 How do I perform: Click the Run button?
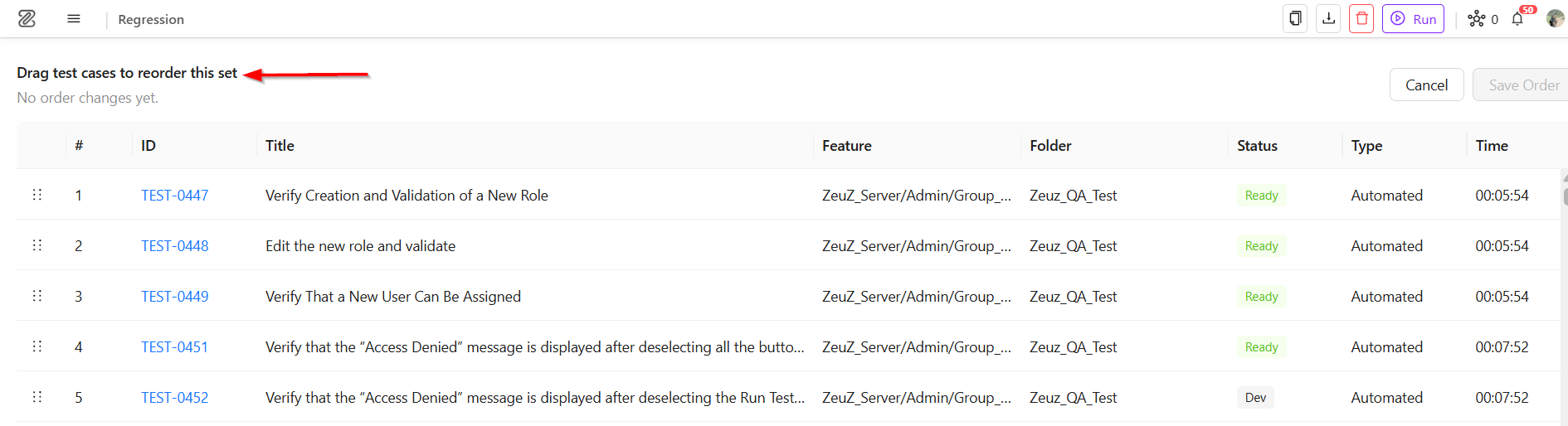1413,18
